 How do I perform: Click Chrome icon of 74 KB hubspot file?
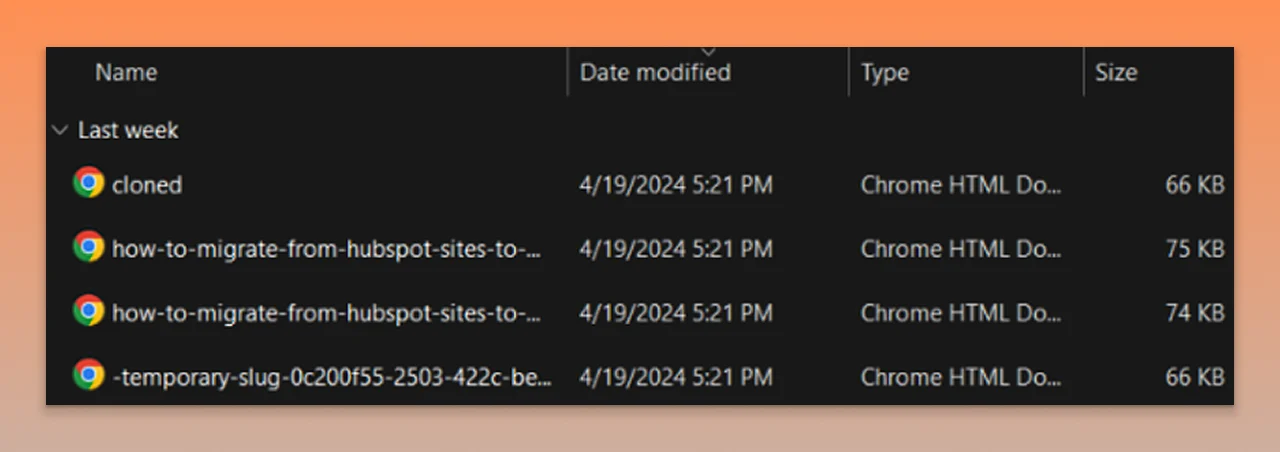(x=88, y=312)
